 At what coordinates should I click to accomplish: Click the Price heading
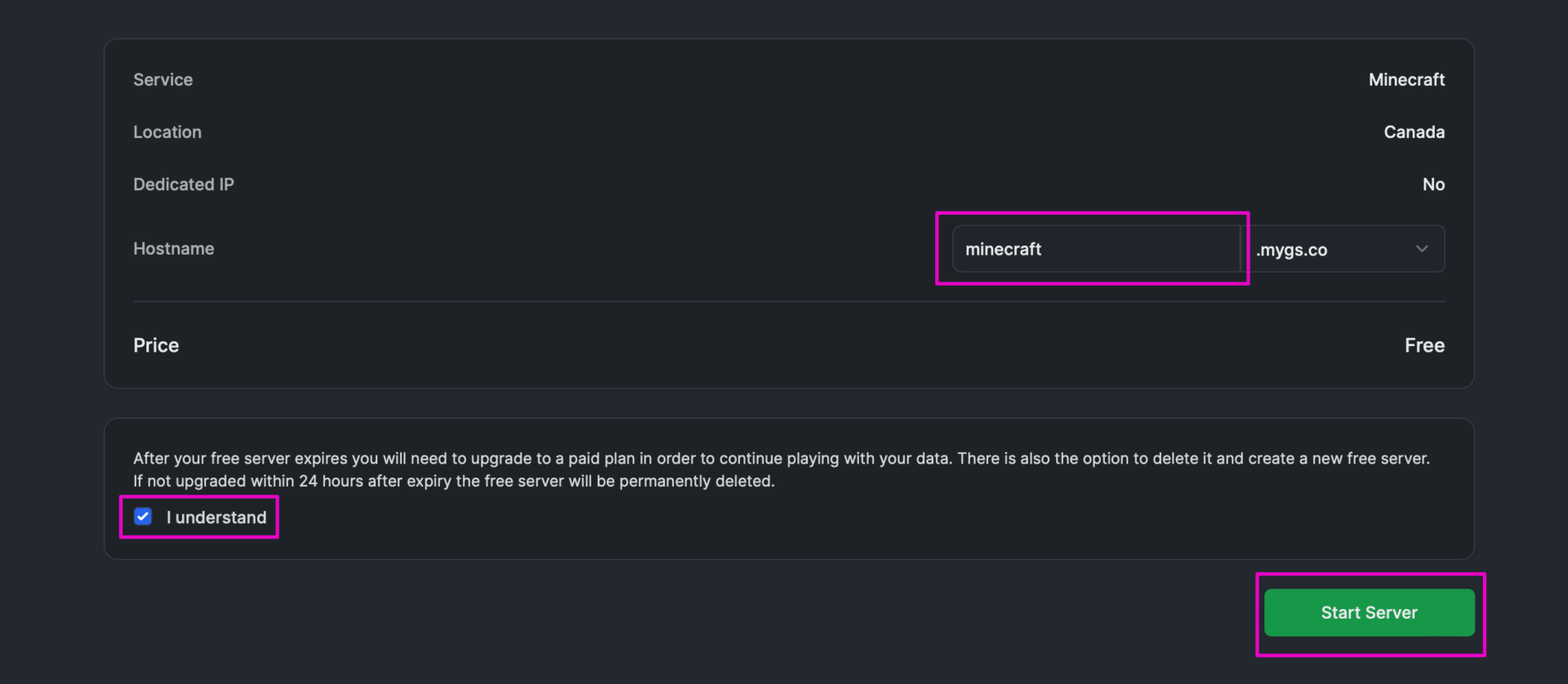coord(156,345)
